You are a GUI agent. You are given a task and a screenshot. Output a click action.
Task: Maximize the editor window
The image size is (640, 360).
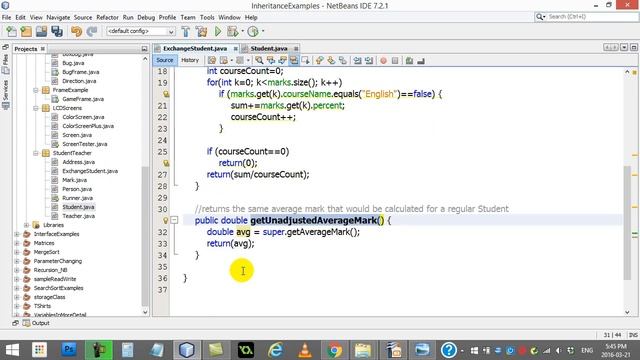tap(633, 48)
